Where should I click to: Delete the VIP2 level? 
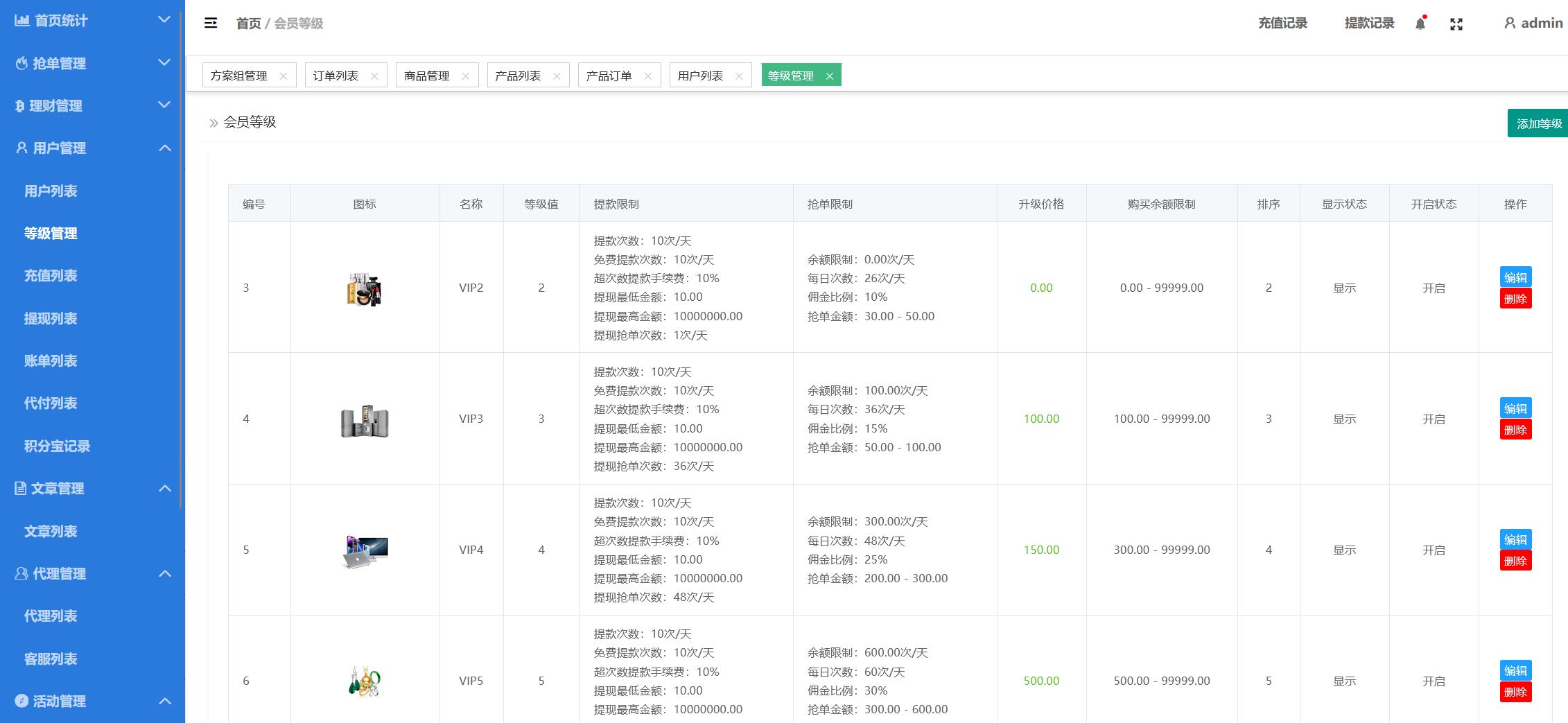(1516, 299)
